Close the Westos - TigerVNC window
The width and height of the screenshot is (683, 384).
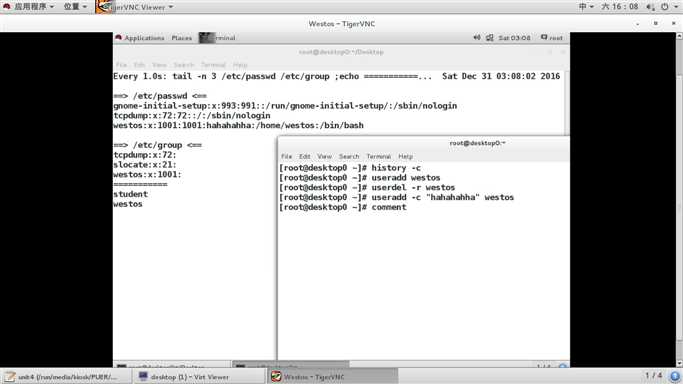(x=673, y=24)
